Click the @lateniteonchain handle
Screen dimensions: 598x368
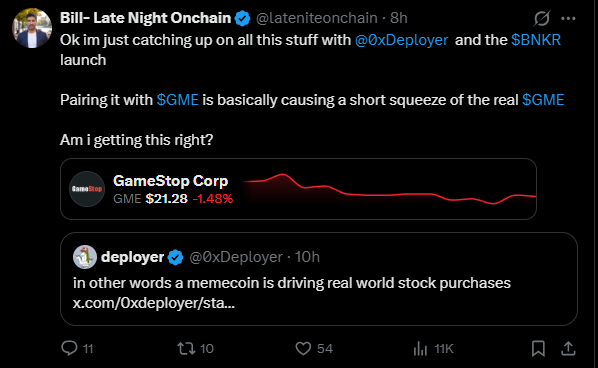pos(317,18)
